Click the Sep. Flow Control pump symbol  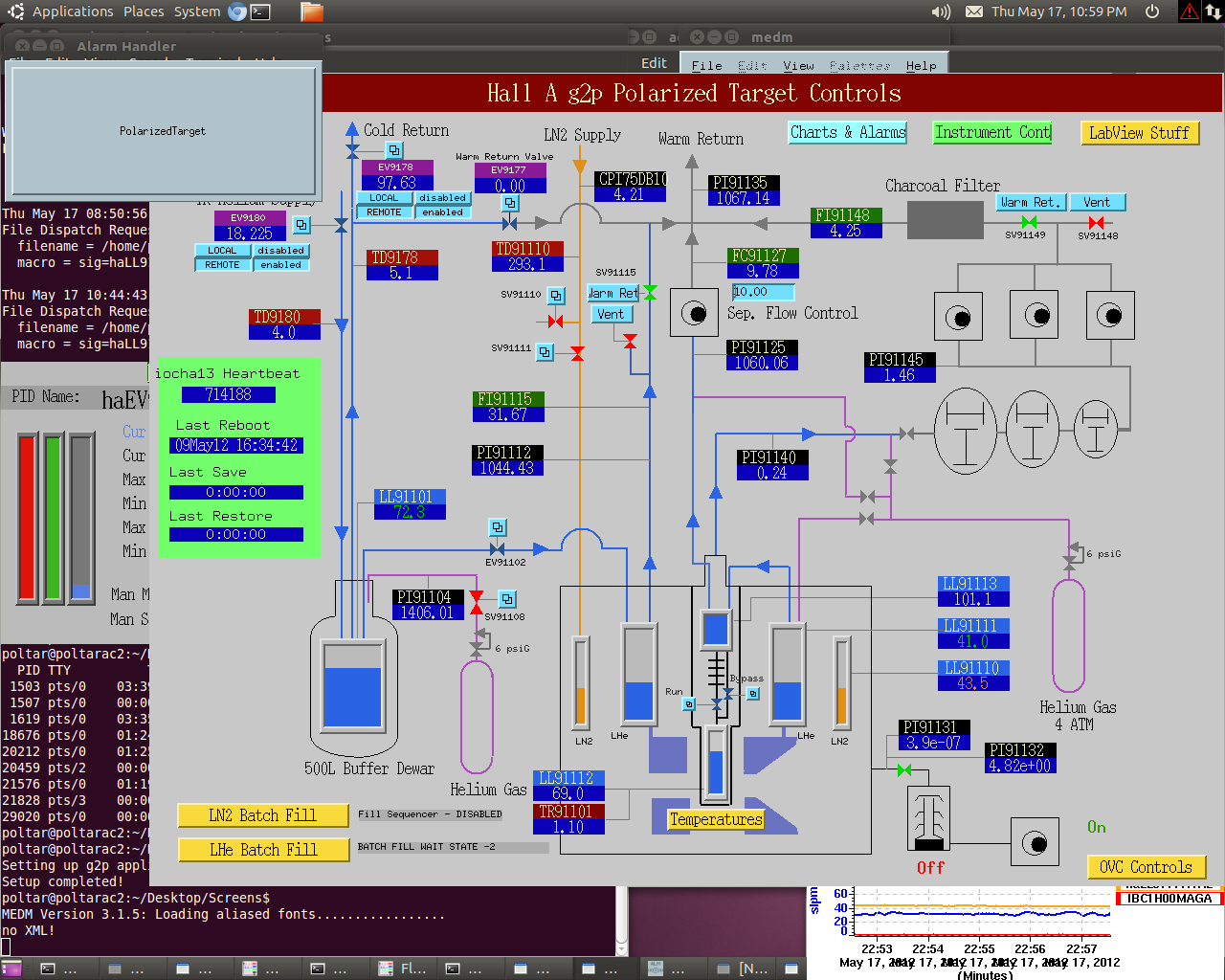point(694,313)
